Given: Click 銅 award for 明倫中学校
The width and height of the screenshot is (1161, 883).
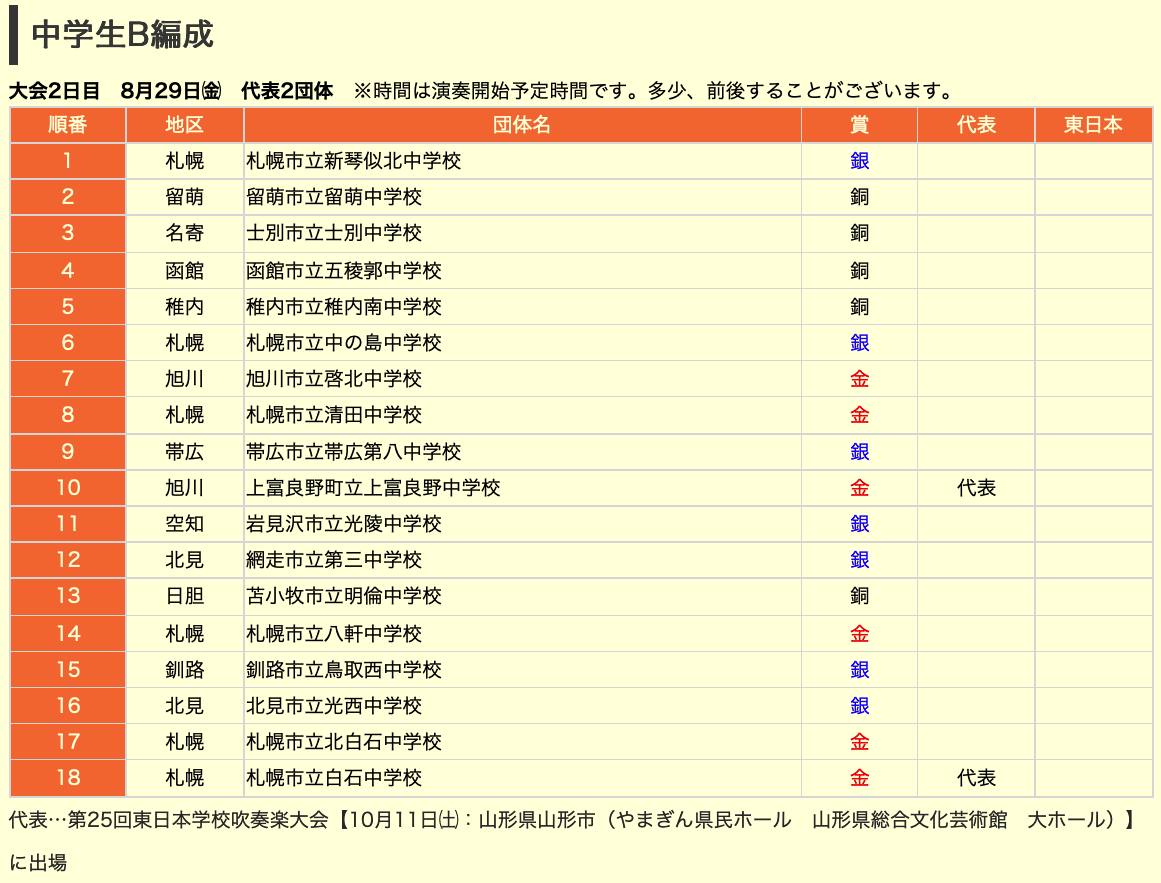Looking at the screenshot, I should click(x=859, y=596).
